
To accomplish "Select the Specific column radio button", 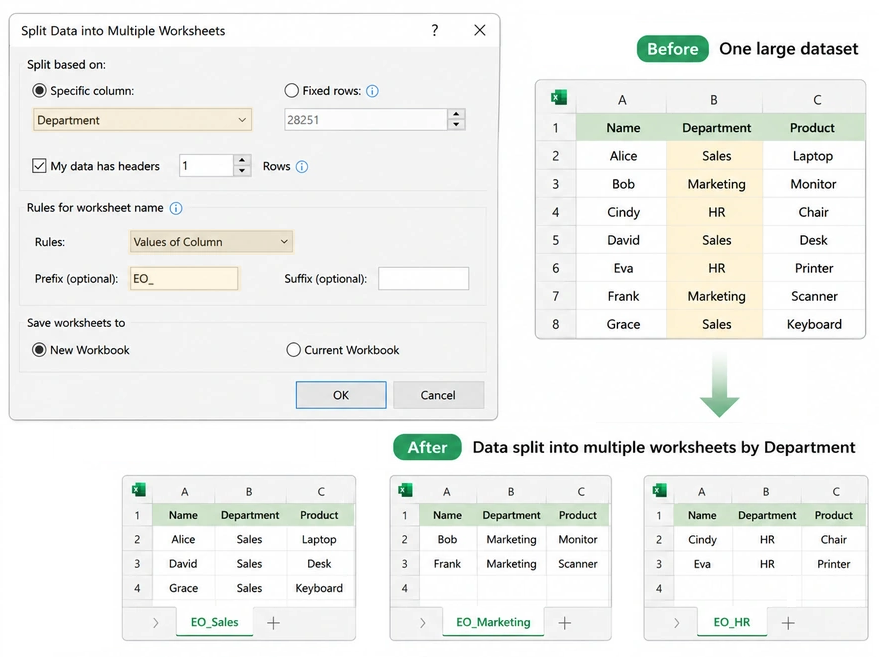I will (39, 90).
